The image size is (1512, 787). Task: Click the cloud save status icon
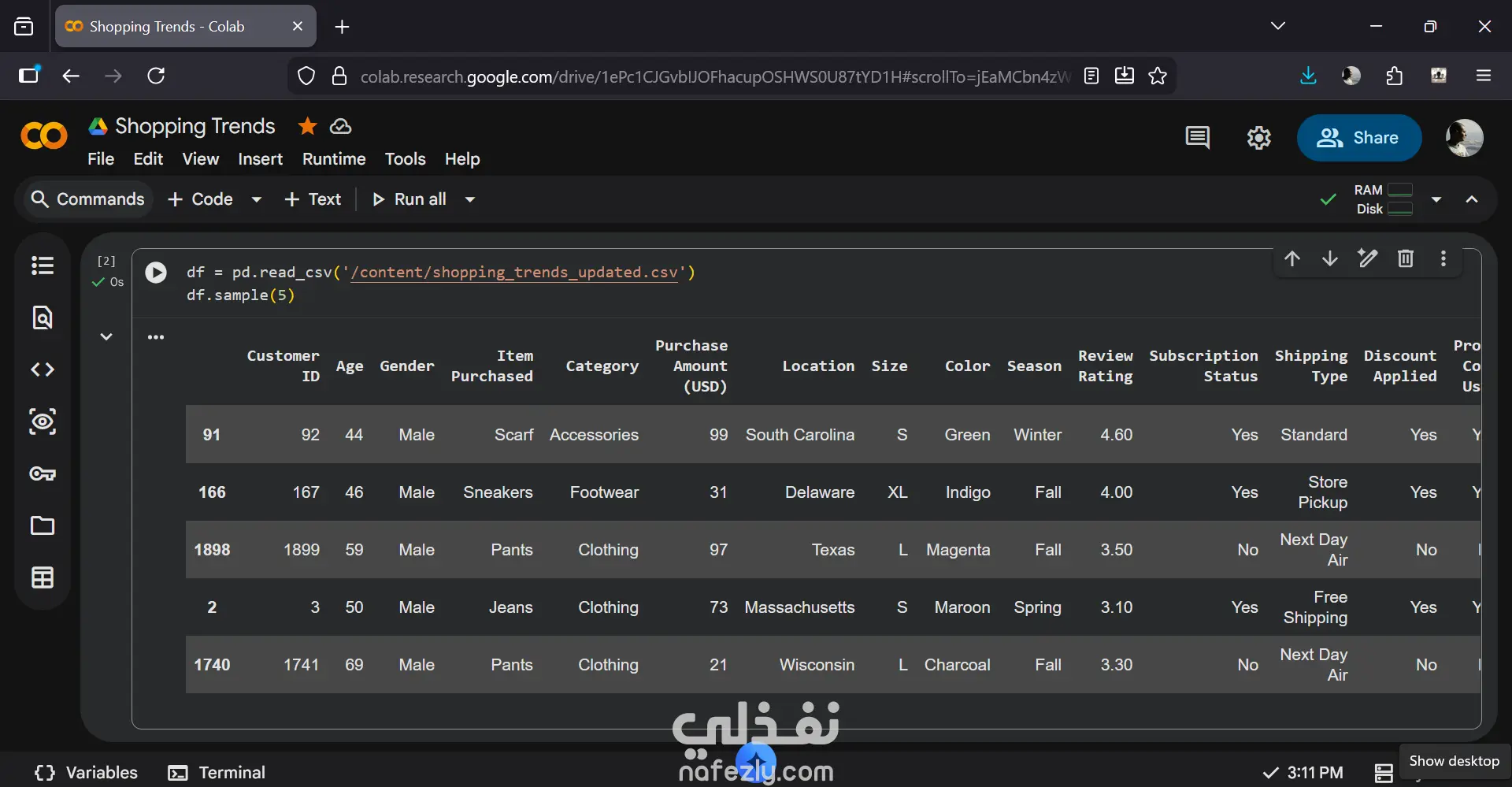pos(340,126)
